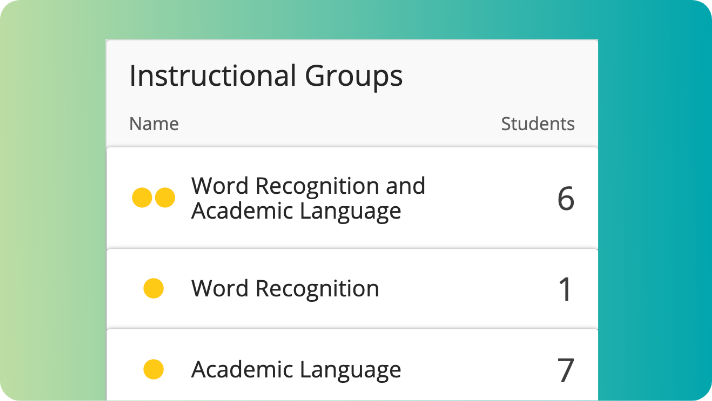Image resolution: width=712 pixels, height=401 pixels.
Task: Open the single-skill Academic Language group name
Action: click(x=296, y=369)
